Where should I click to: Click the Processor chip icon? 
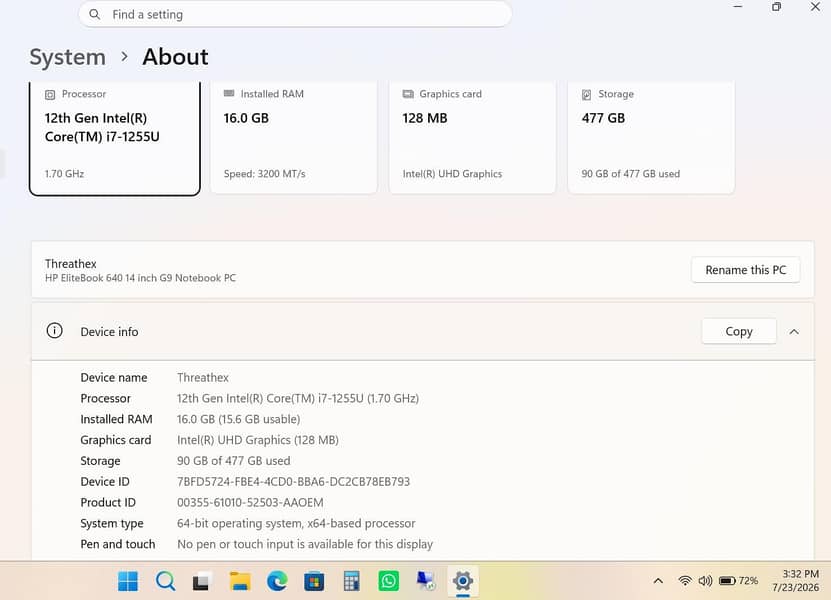50,94
